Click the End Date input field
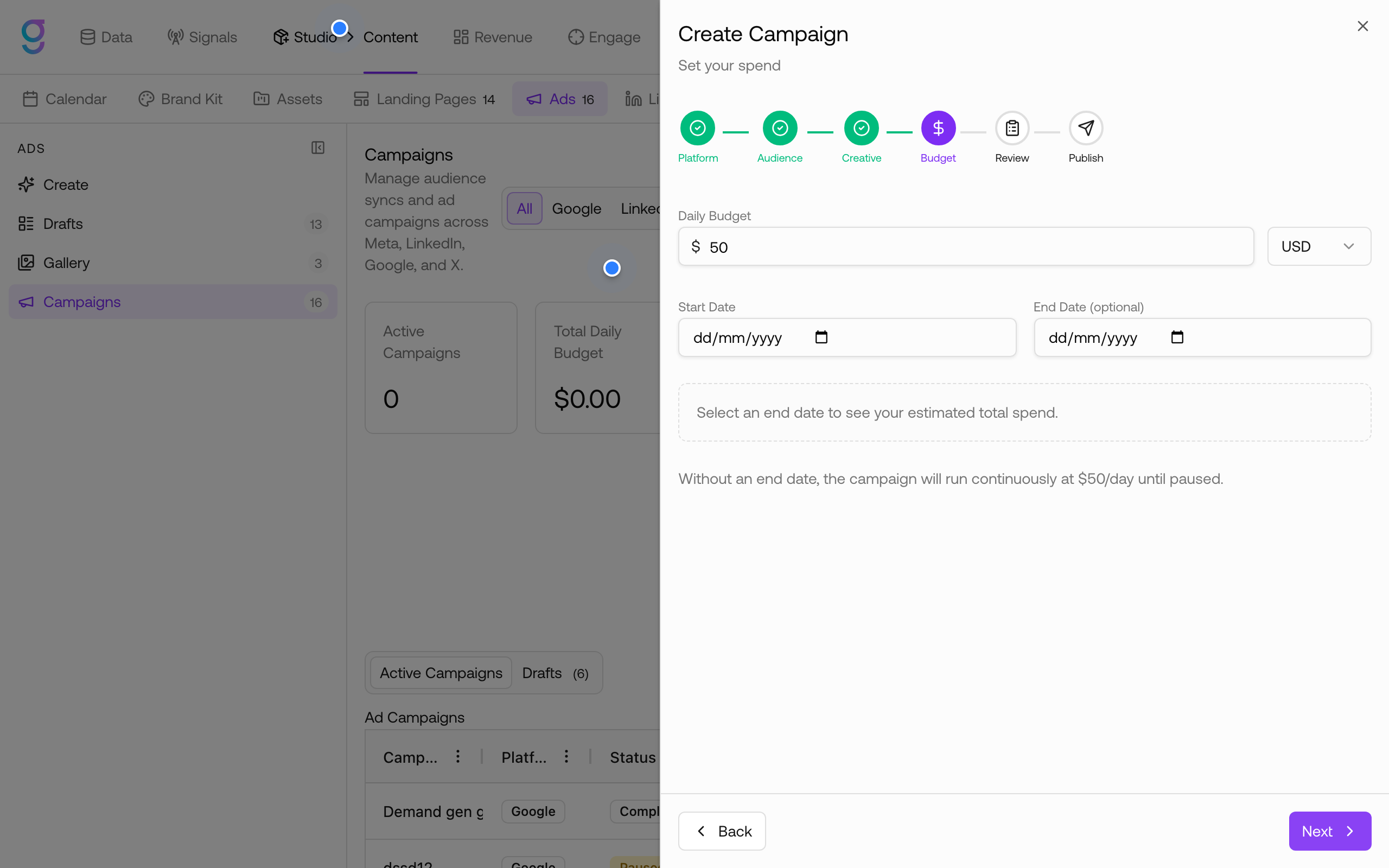Screen dimensions: 1389x868 [1202, 337]
